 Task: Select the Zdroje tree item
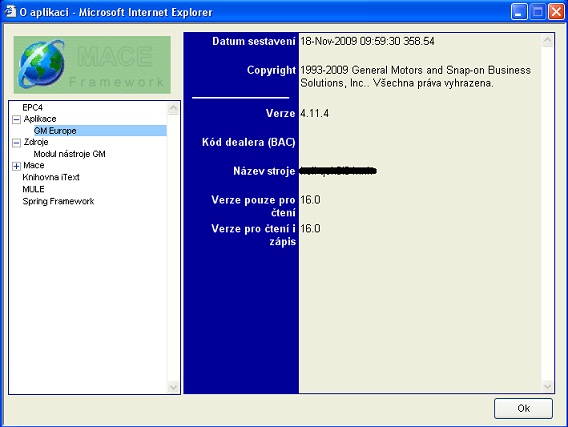click(36, 142)
